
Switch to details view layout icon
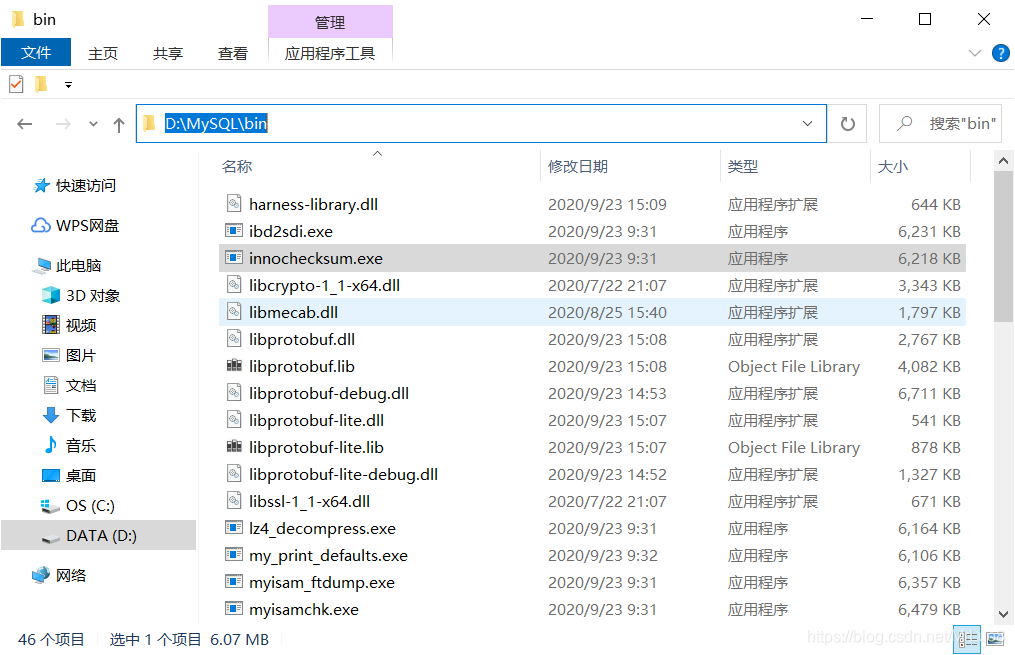968,639
